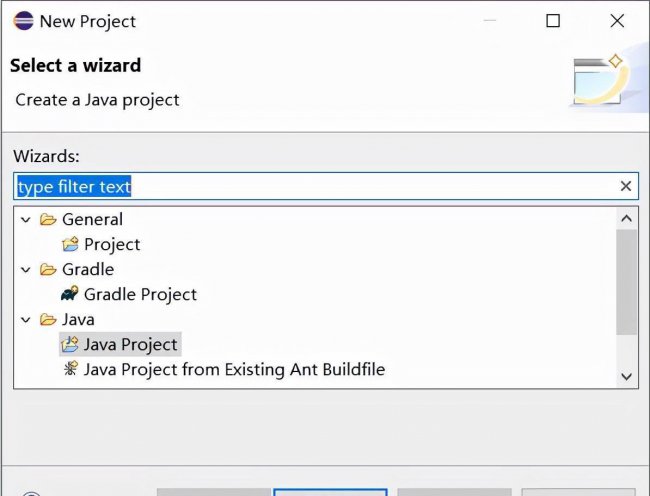650x496 pixels.
Task: Collapse the Gradle category chevron
Action: [26, 270]
